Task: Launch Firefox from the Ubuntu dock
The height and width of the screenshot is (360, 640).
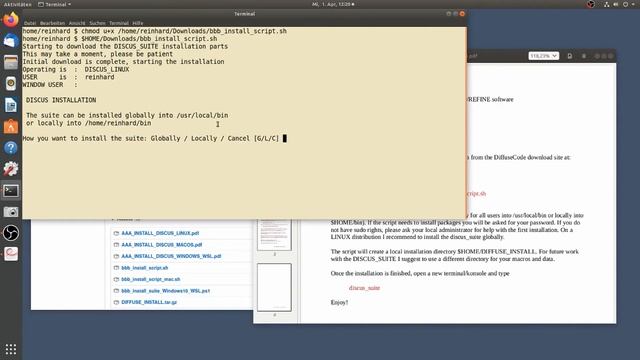Action: click(x=11, y=20)
